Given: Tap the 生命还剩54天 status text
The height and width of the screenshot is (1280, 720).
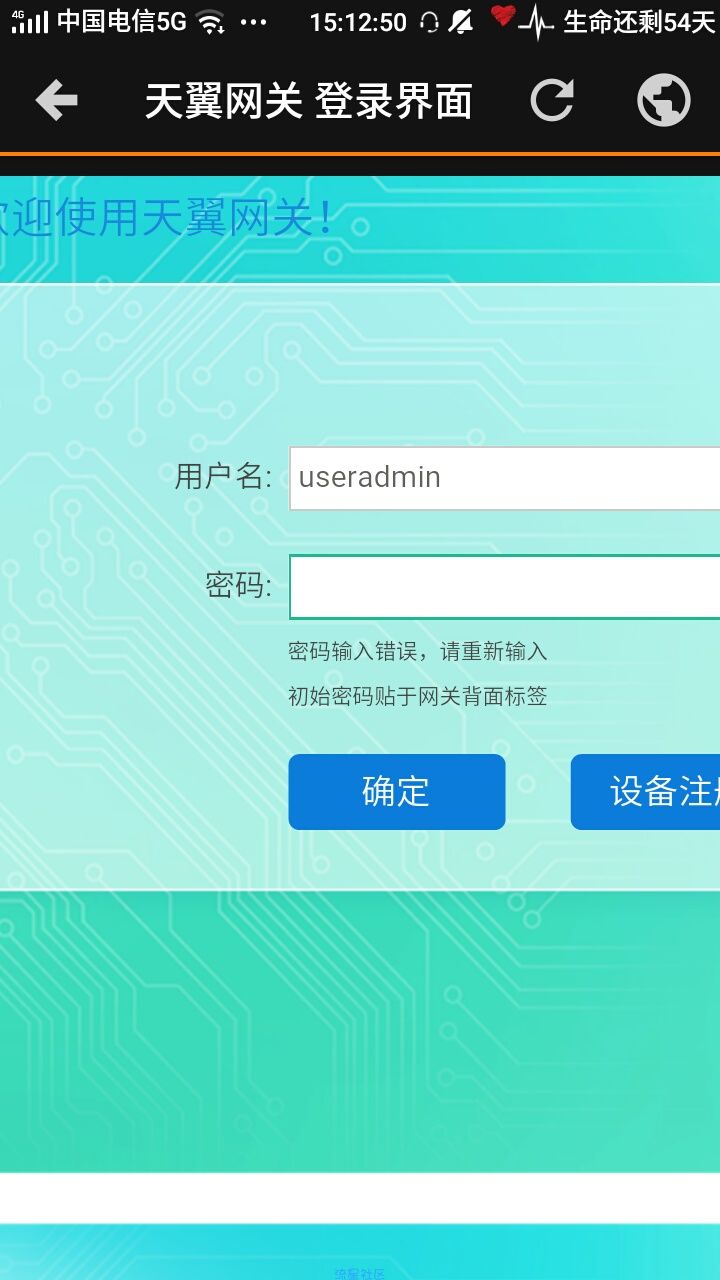Looking at the screenshot, I should pyautogui.click(x=639, y=22).
